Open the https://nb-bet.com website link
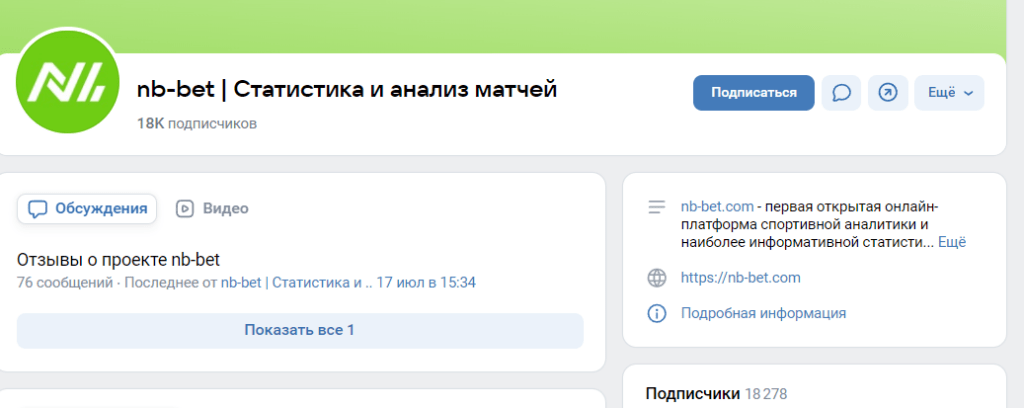 point(741,278)
